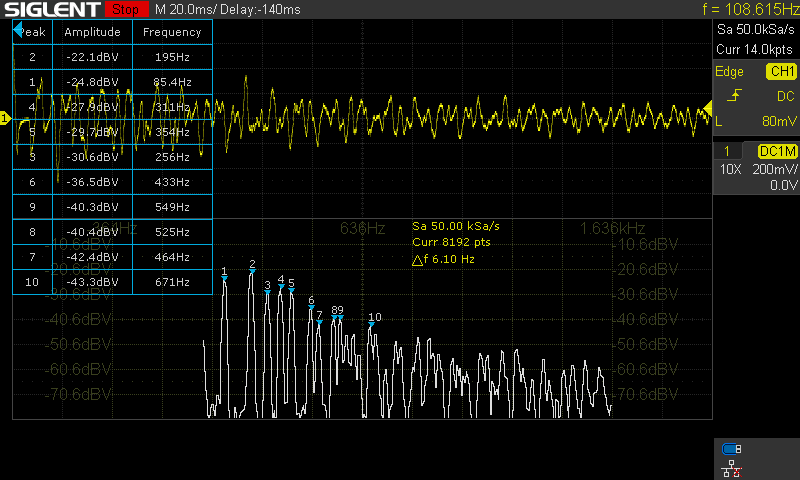Click the SIGLENT logo
Screen dimensions: 800x480
pos(52,9)
